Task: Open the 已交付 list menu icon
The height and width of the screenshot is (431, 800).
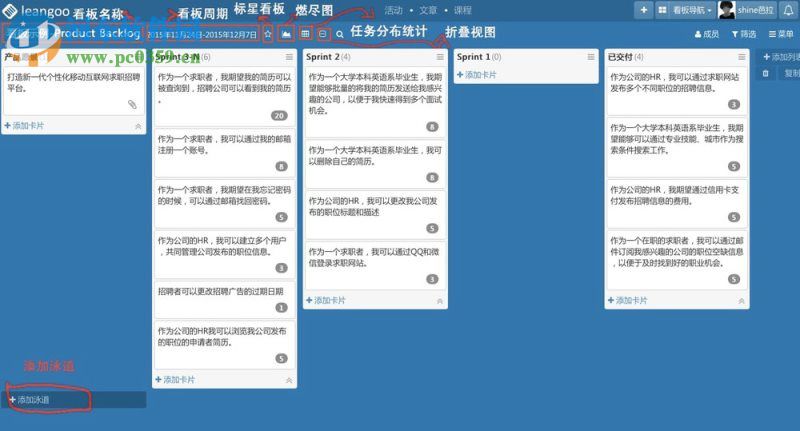Action: pyautogui.click(x=741, y=57)
